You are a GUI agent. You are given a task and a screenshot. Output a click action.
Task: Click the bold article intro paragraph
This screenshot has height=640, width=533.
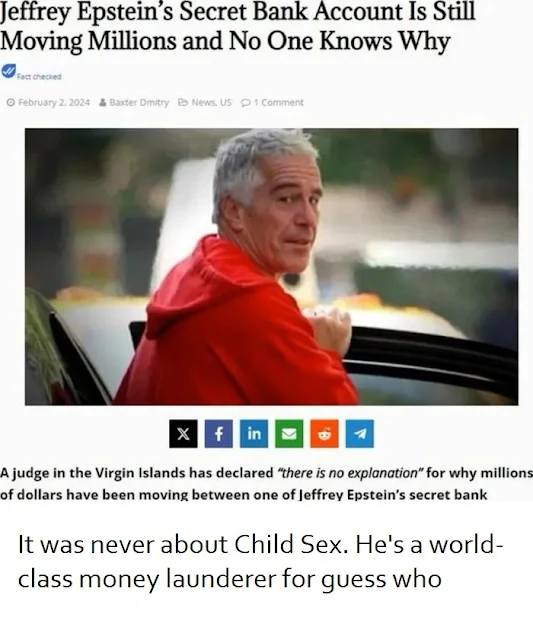[266, 484]
